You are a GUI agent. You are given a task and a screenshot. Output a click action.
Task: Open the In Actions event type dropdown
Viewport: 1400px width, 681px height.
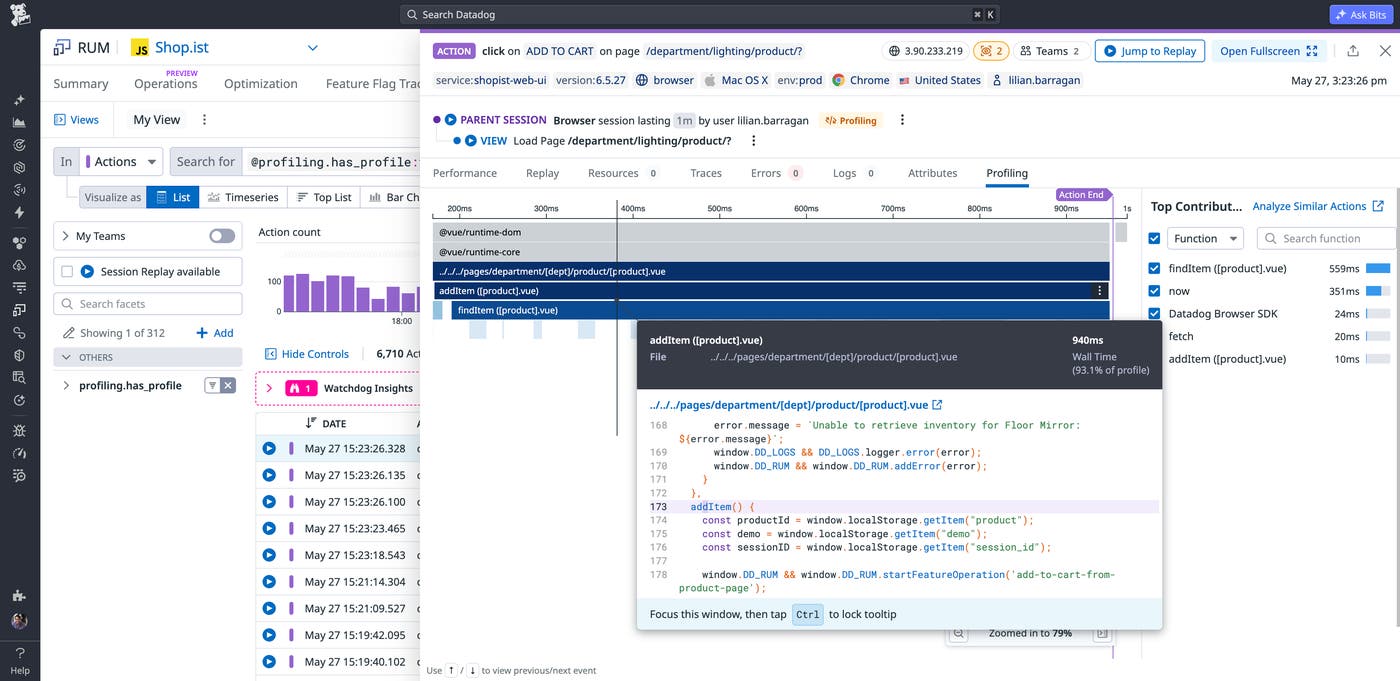pyautogui.click(x=121, y=162)
